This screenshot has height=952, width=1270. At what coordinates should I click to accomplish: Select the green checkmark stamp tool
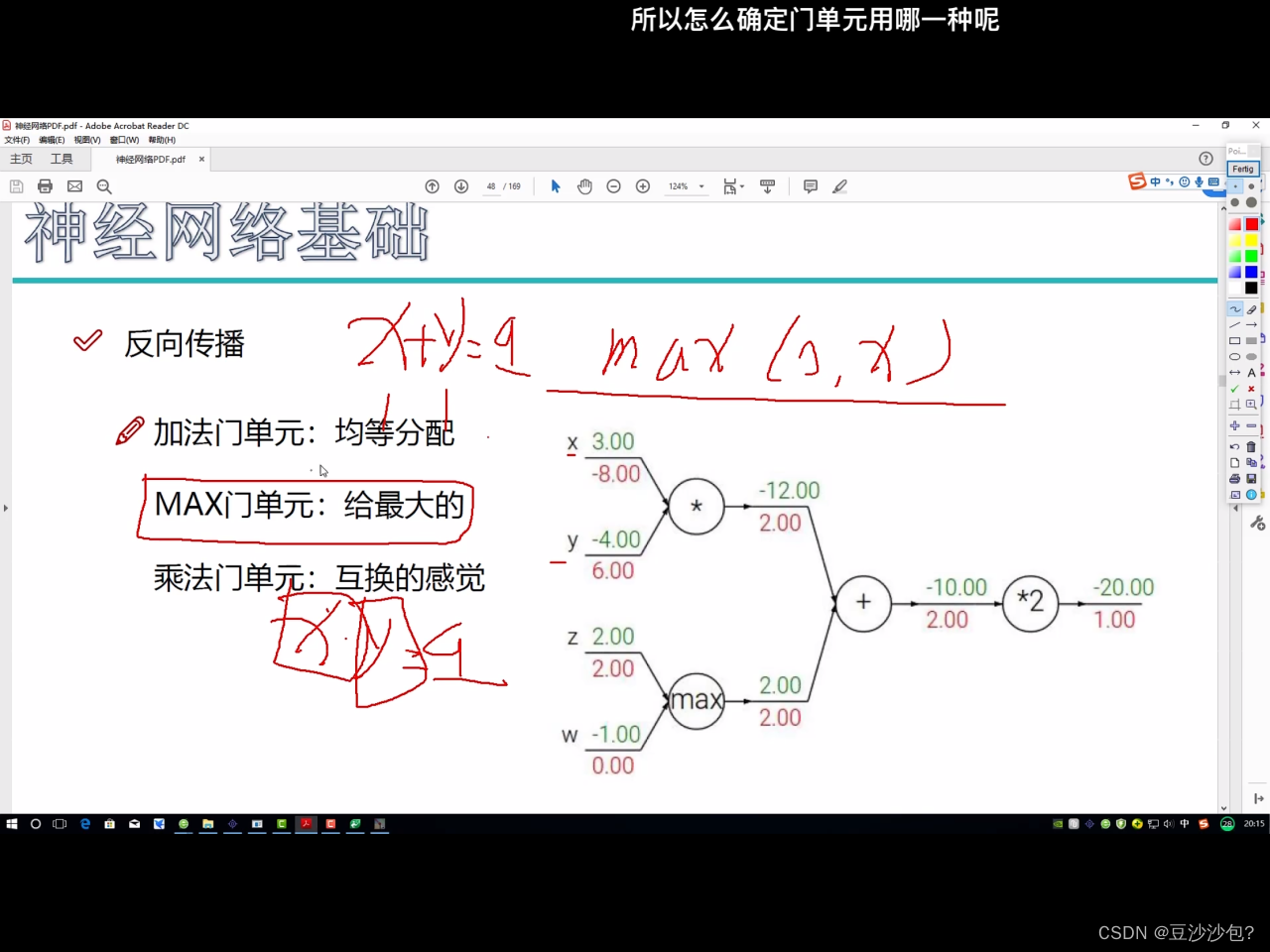1235,389
